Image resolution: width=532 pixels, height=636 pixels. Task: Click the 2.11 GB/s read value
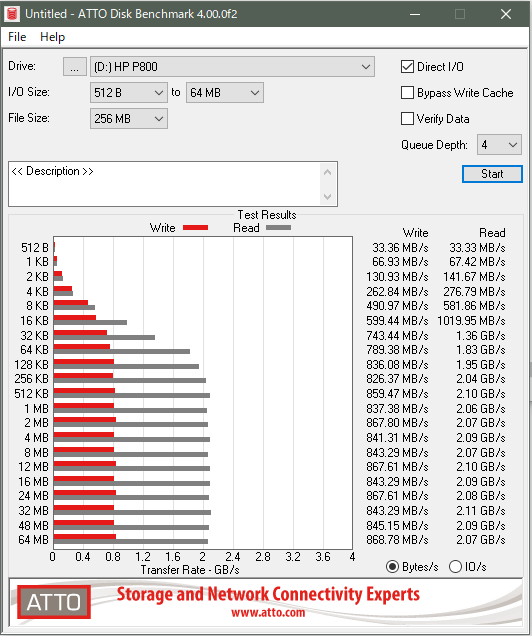(481, 511)
